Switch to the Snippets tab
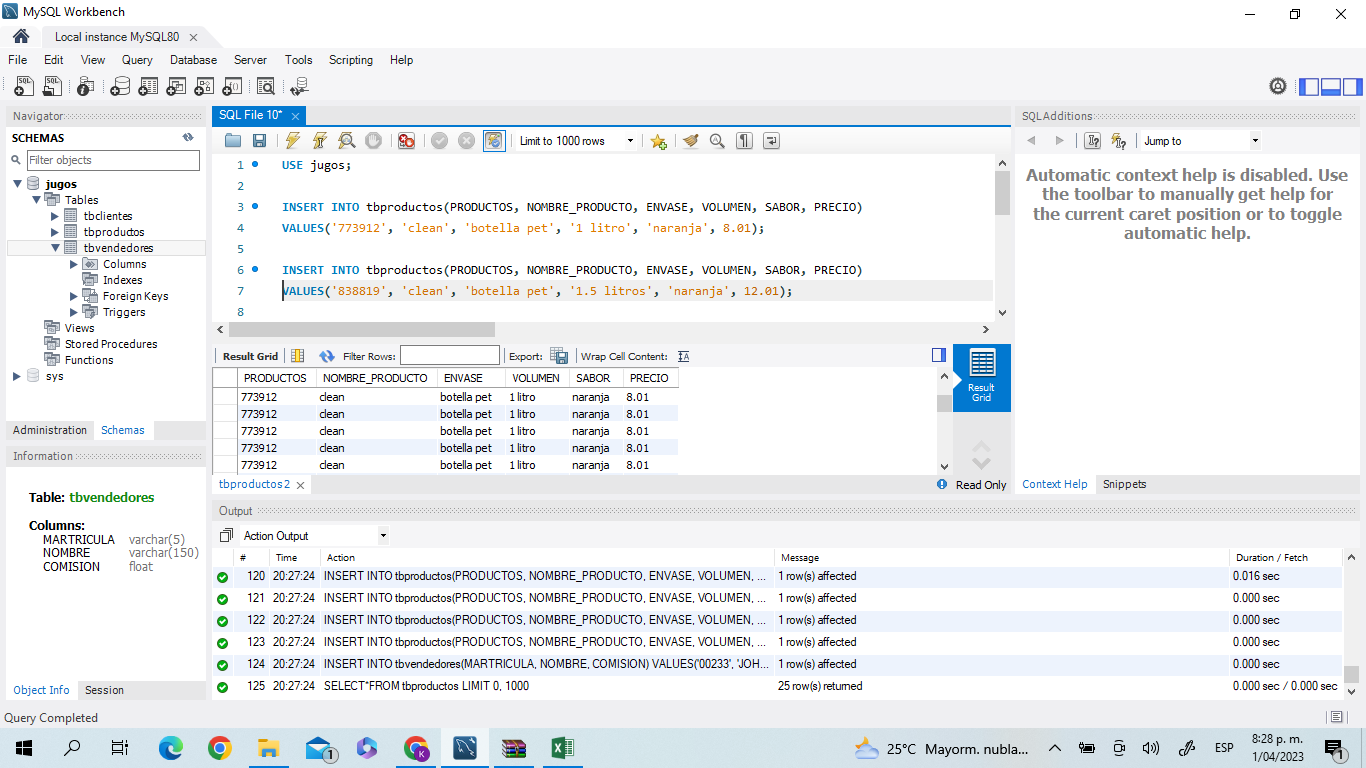This screenshot has height=768, width=1366. (1124, 484)
